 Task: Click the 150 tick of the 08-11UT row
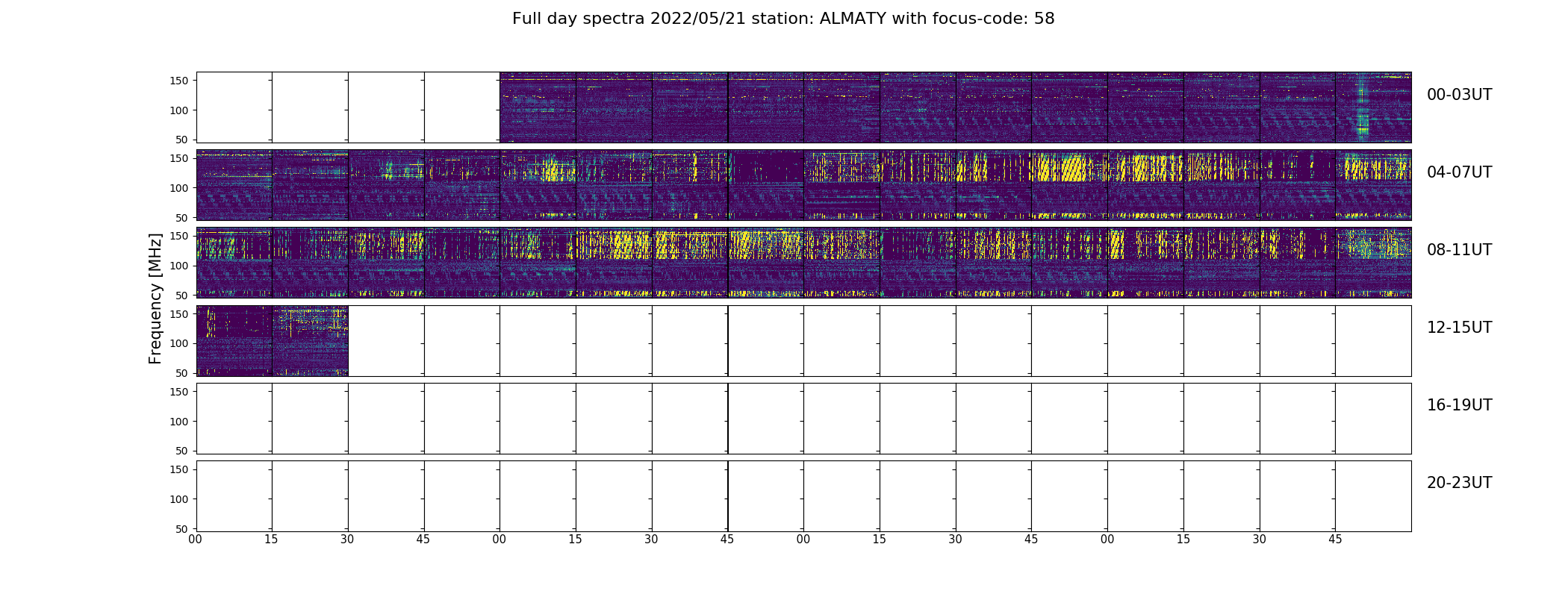[180, 236]
